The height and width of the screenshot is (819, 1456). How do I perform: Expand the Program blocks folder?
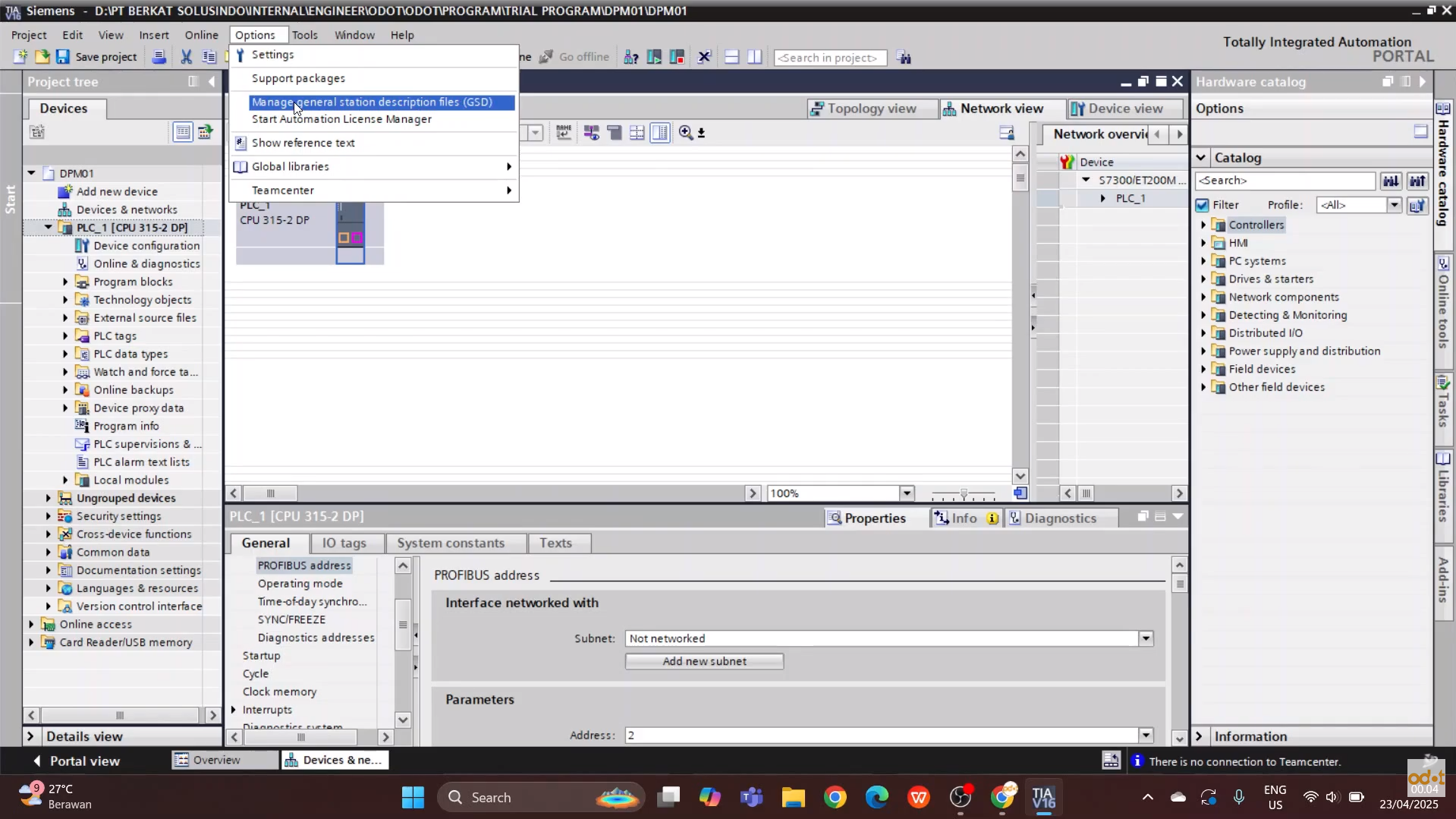[65, 282]
